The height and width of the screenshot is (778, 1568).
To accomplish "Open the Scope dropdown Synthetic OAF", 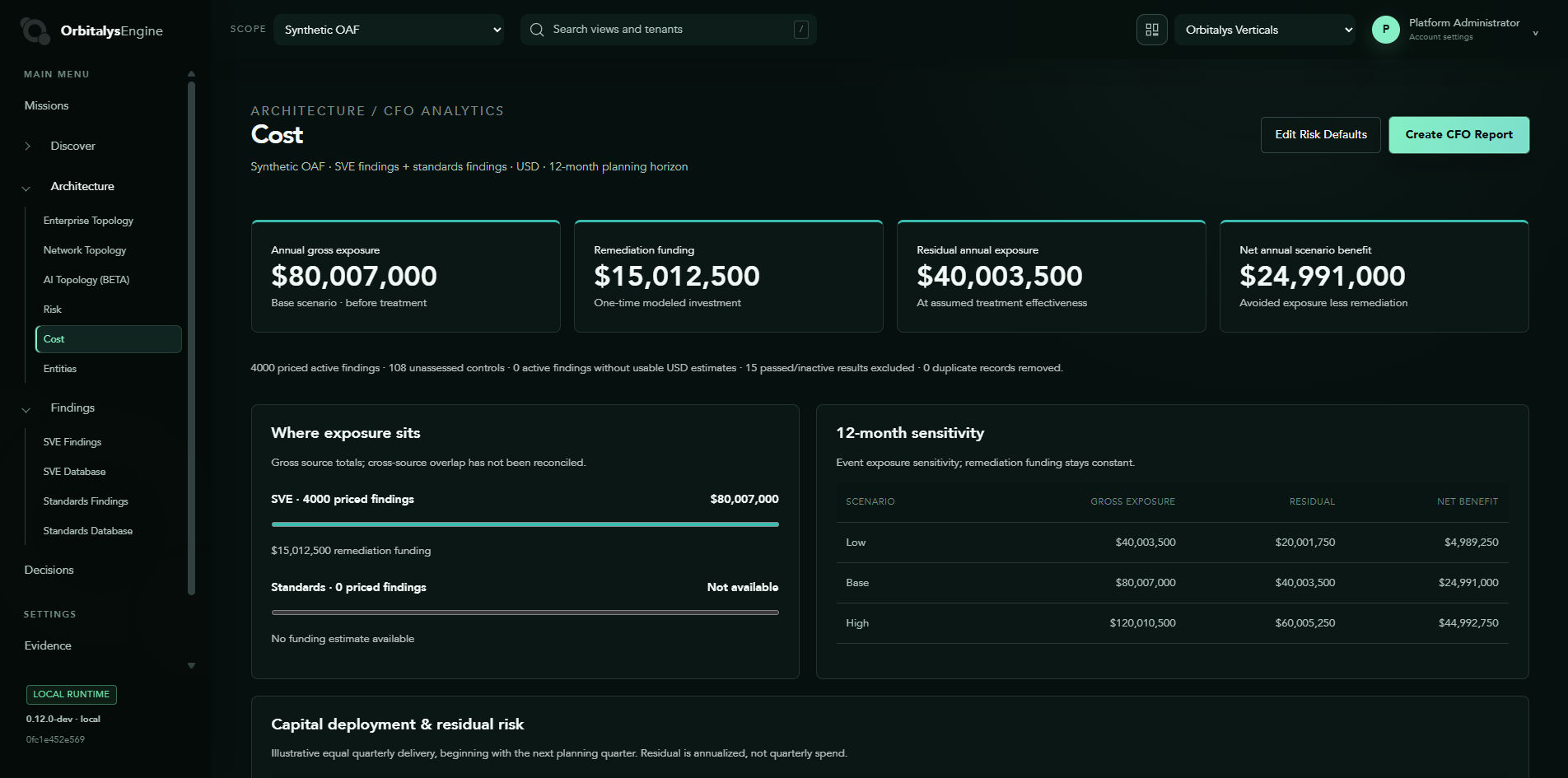I will (x=389, y=30).
